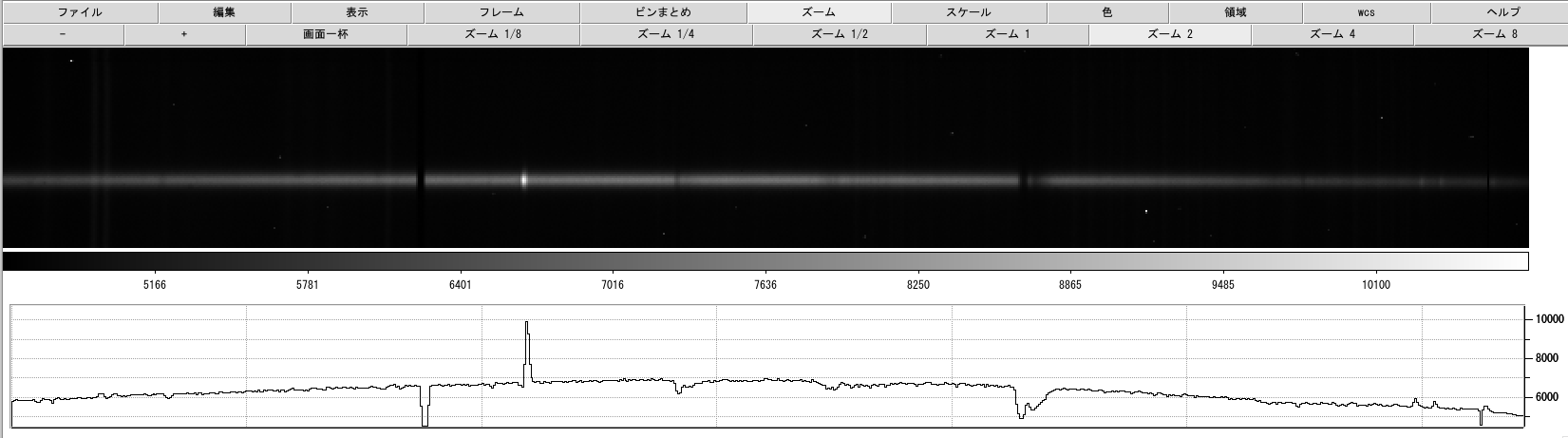Open the 編集 menu
Screen dimensions: 1568x438
tap(224, 12)
